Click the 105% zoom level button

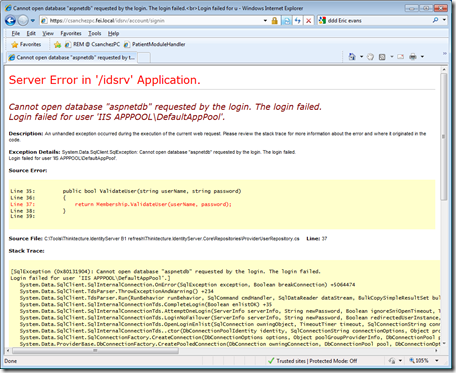419,361
